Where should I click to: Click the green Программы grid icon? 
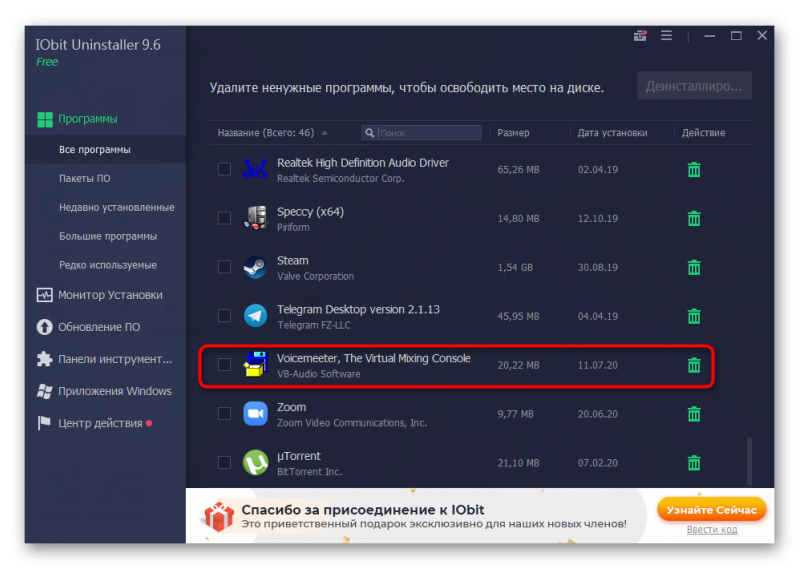[x=45, y=119]
